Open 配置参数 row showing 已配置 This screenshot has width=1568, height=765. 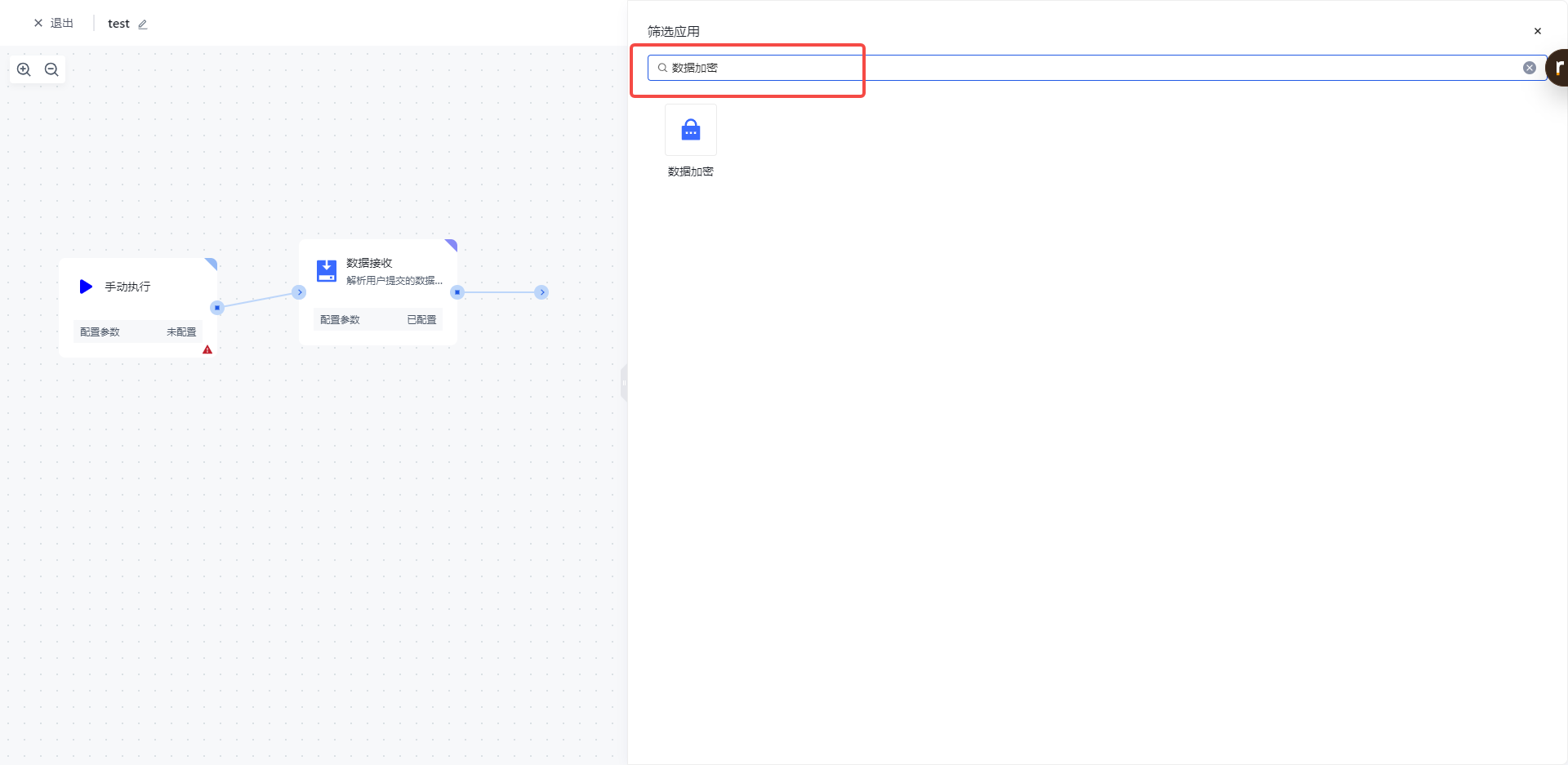pos(378,319)
